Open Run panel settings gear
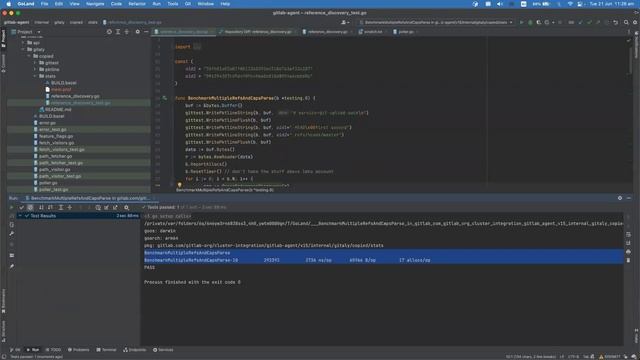The image size is (640, 360). pyautogui.click(x=620, y=198)
